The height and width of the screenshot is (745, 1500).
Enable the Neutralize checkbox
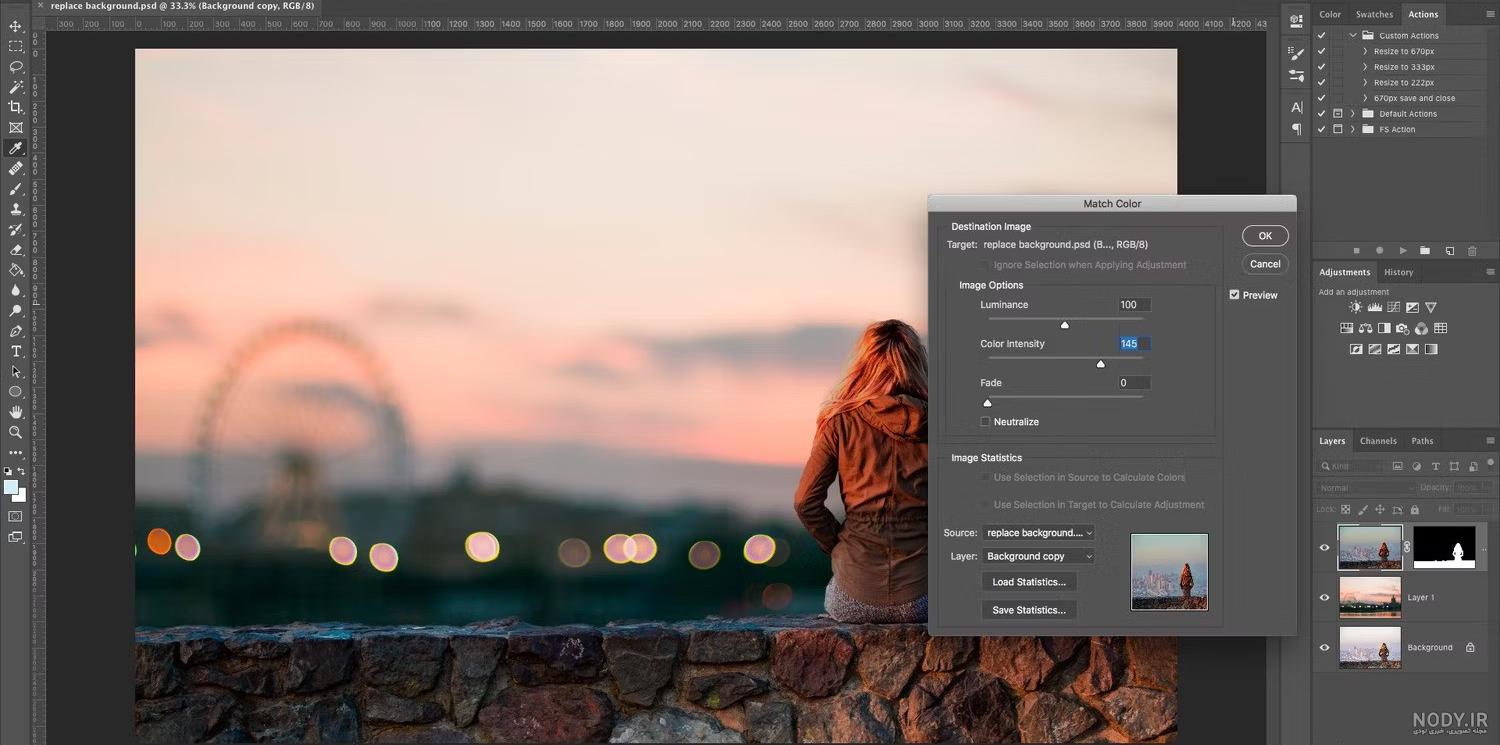point(985,422)
